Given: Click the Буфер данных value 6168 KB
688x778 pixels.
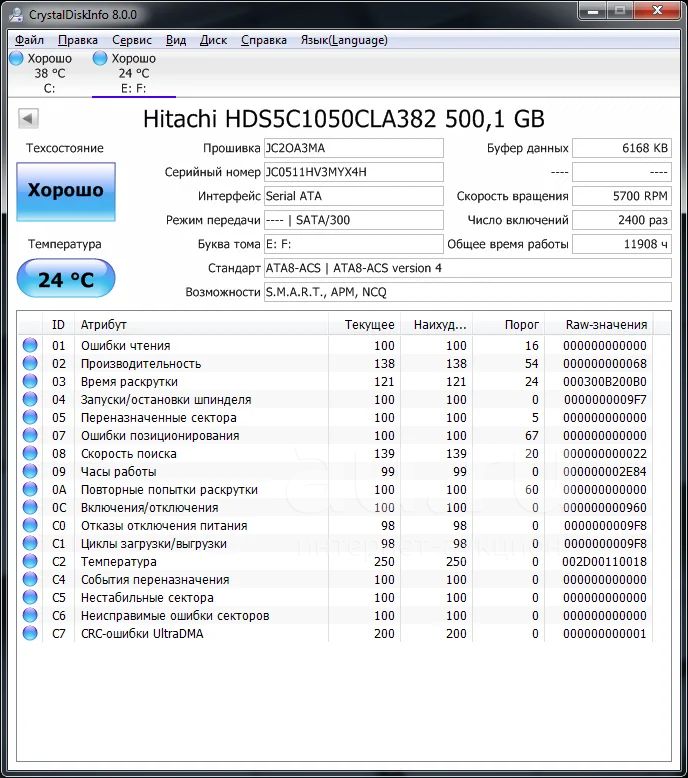Looking at the screenshot, I should 622,148.
